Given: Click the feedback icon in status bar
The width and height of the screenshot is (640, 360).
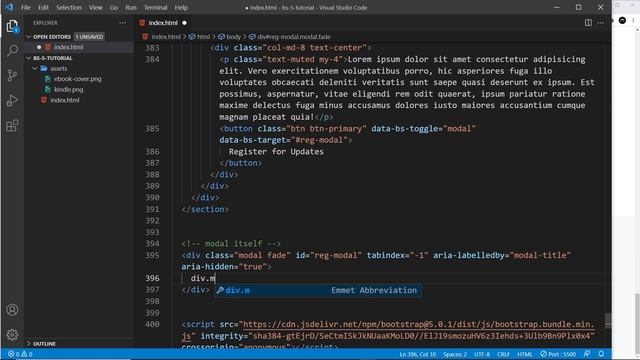Looking at the screenshot, I should pyautogui.click(x=587, y=354).
